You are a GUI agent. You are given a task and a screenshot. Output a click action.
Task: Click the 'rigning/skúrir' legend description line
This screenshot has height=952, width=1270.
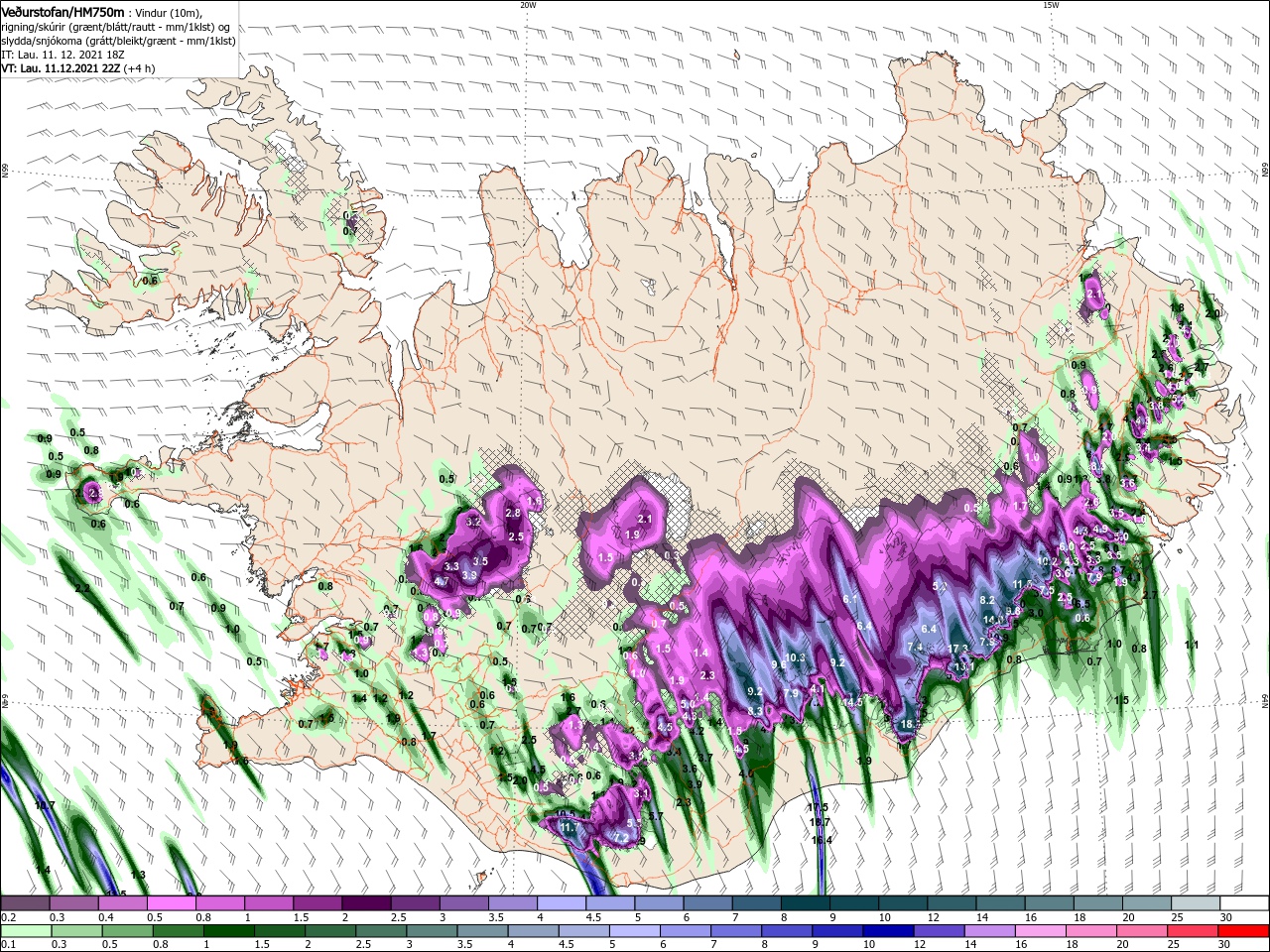115,26
